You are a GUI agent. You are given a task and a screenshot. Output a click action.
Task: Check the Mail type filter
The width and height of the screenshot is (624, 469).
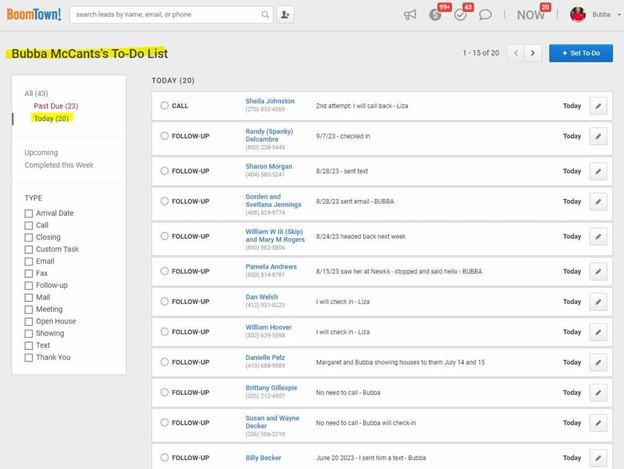coord(29,298)
